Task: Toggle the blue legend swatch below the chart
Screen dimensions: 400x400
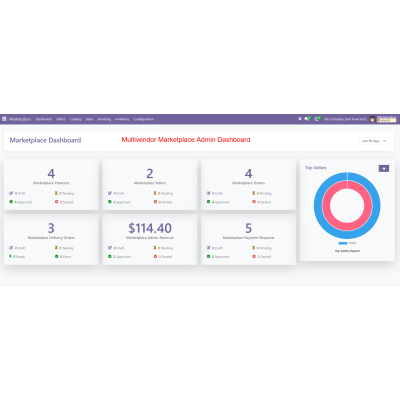Action: [343, 243]
